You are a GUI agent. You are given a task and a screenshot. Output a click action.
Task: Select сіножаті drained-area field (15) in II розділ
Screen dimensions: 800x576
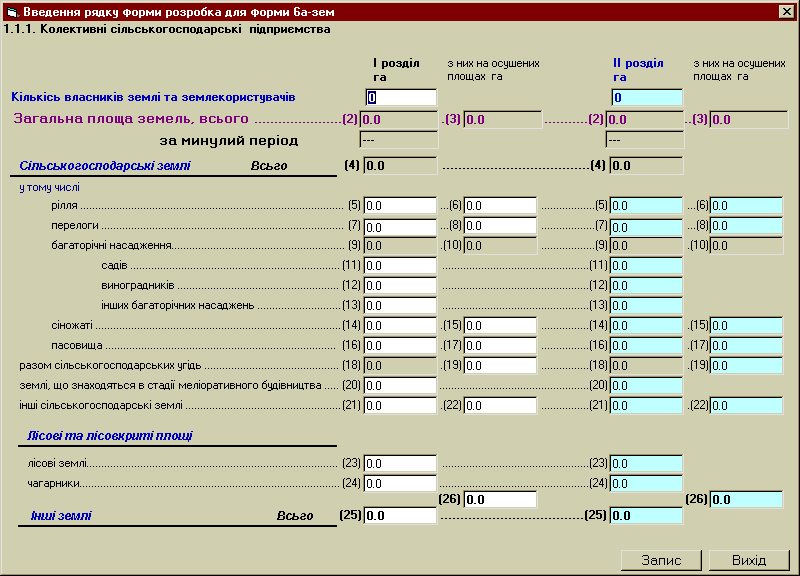pyautogui.click(x=746, y=325)
